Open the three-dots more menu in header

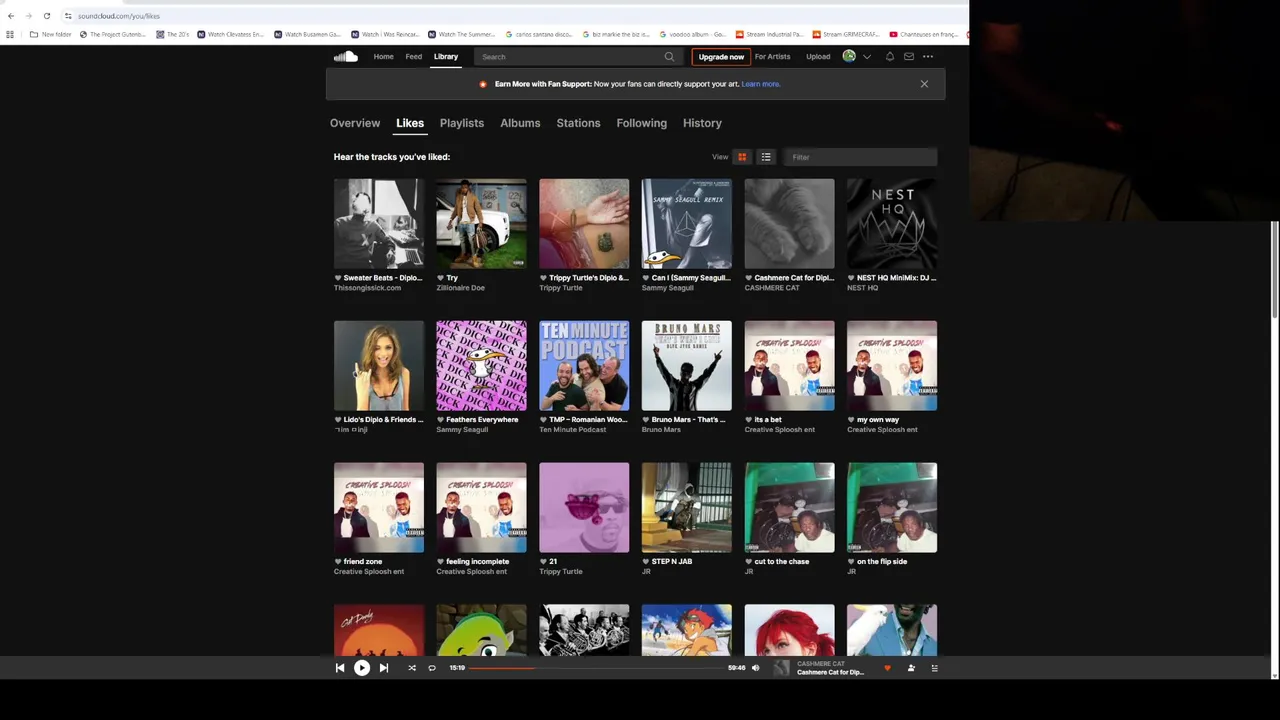928,57
